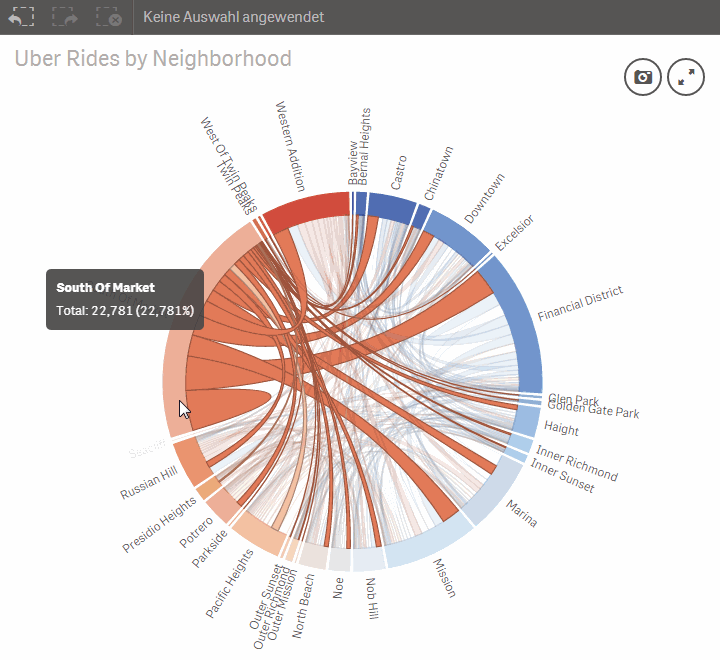
Task: Click the 'Western Addition' label
Action: pos(290,146)
